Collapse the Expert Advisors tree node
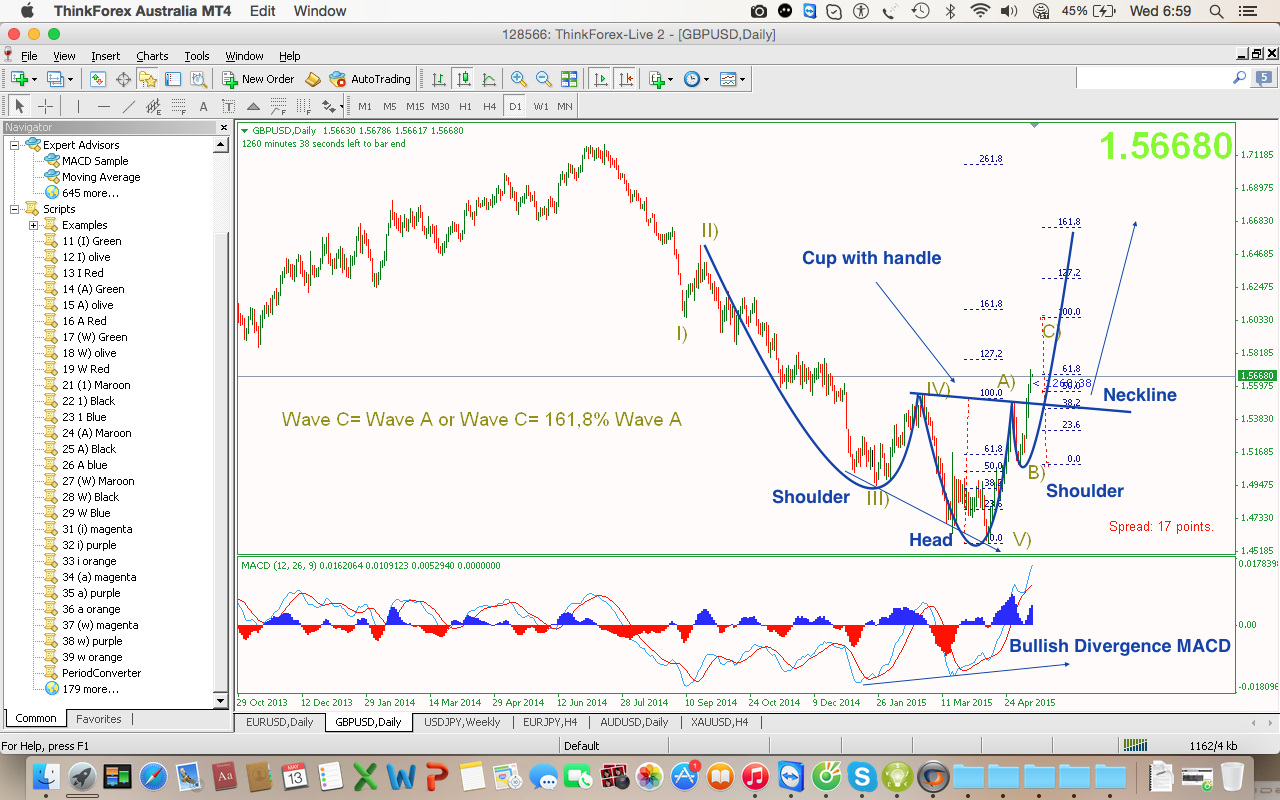The image size is (1280, 800). click(15, 145)
